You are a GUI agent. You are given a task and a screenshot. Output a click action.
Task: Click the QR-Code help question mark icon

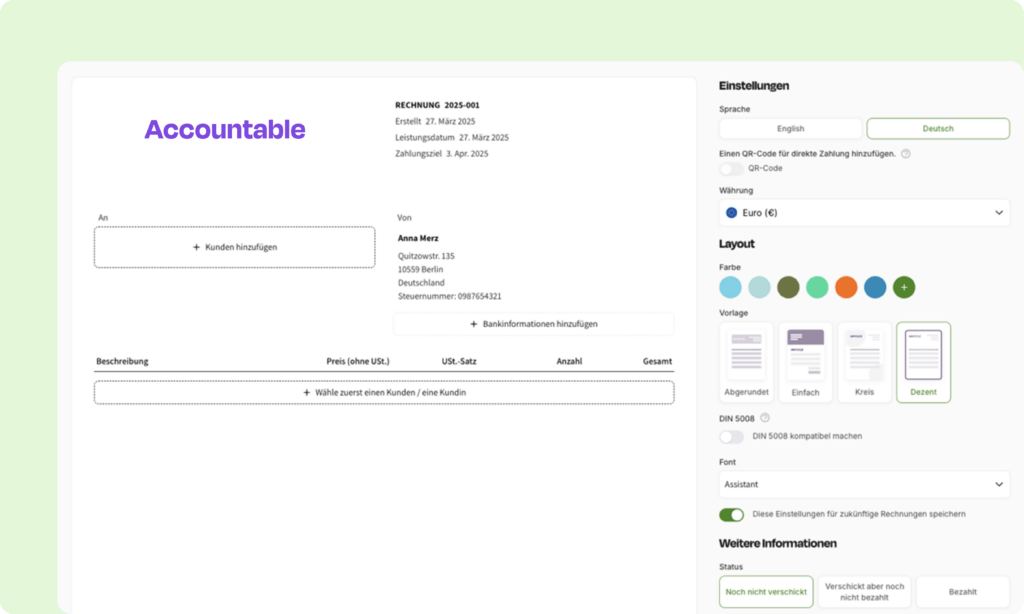point(906,153)
